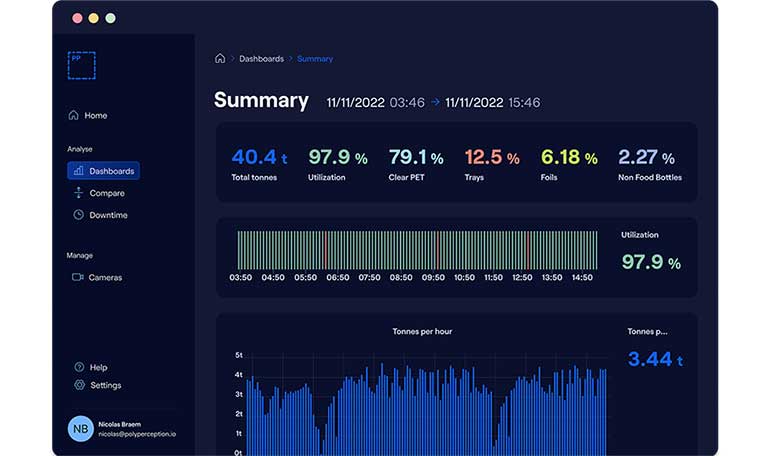The height and width of the screenshot is (456, 770).
Task: Click the 97.9 % Utilization stat in top card
Action: pos(338,164)
